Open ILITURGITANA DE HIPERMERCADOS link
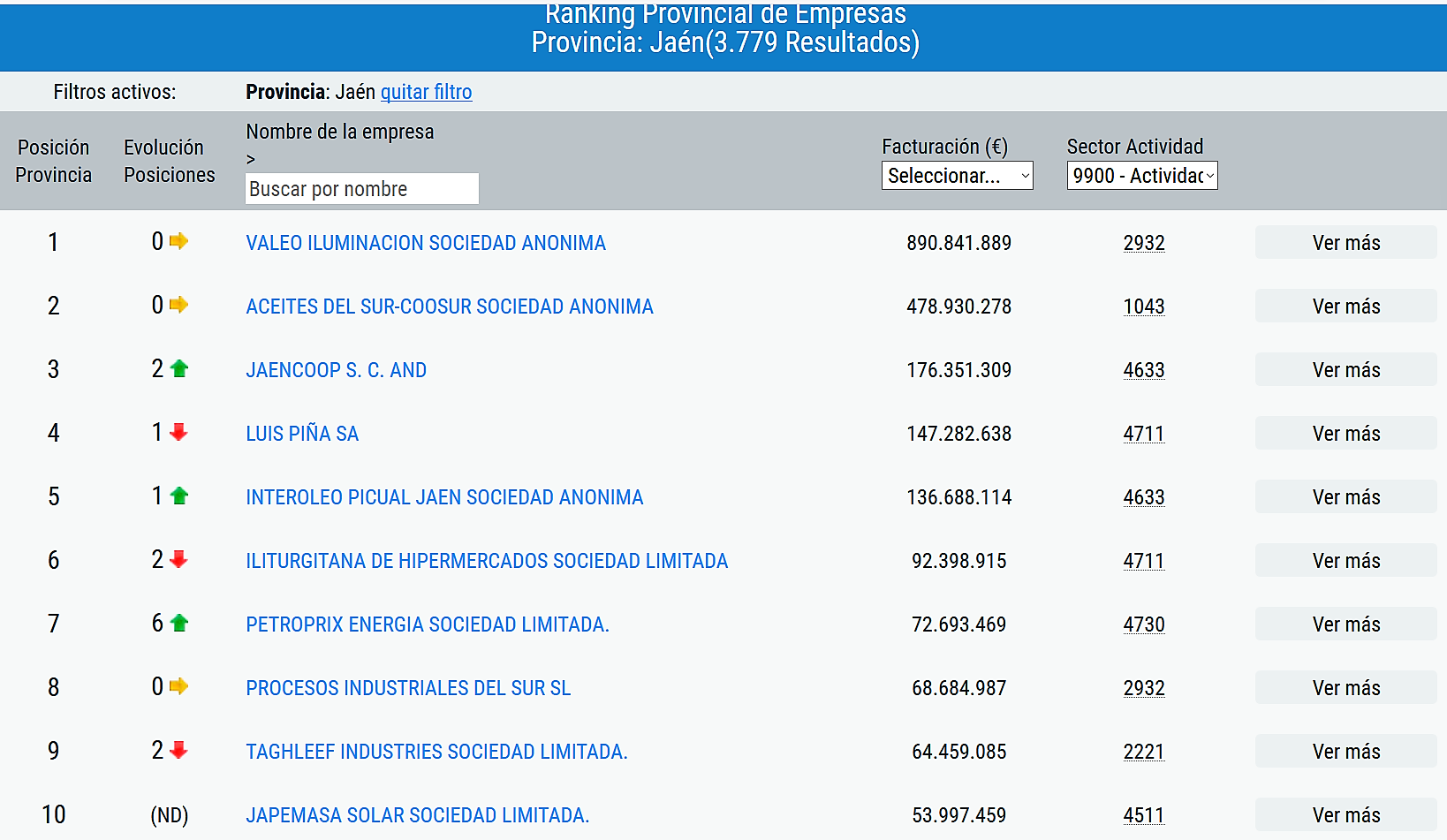Screen dimensions: 1447x840 tap(487, 561)
